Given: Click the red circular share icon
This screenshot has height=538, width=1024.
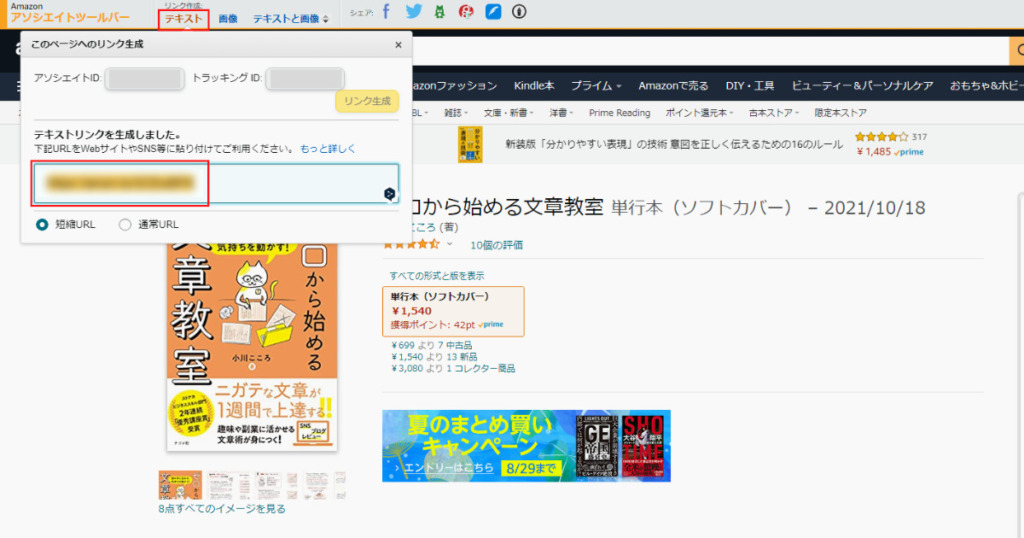Looking at the screenshot, I should [x=466, y=11].
